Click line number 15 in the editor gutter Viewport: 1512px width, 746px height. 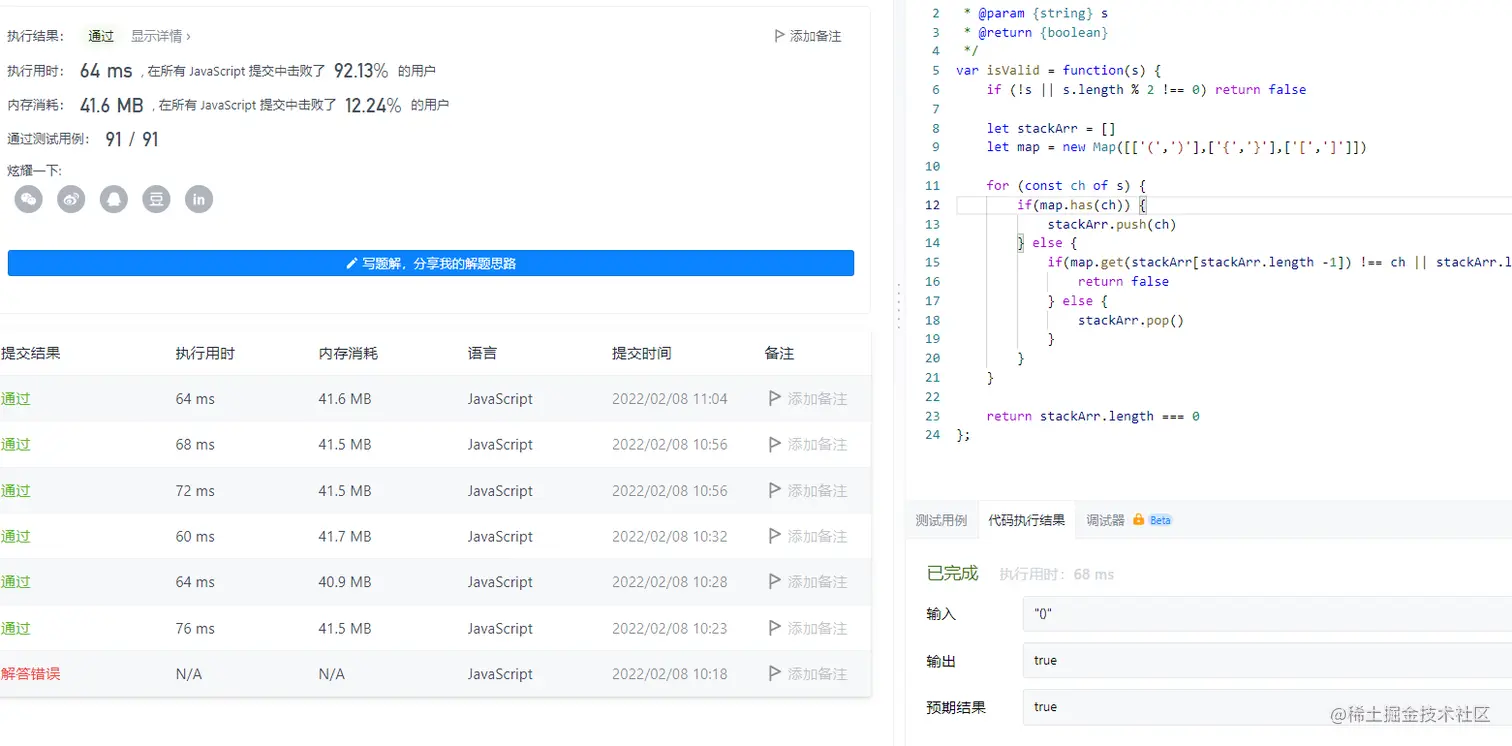[x=933, y=262]
